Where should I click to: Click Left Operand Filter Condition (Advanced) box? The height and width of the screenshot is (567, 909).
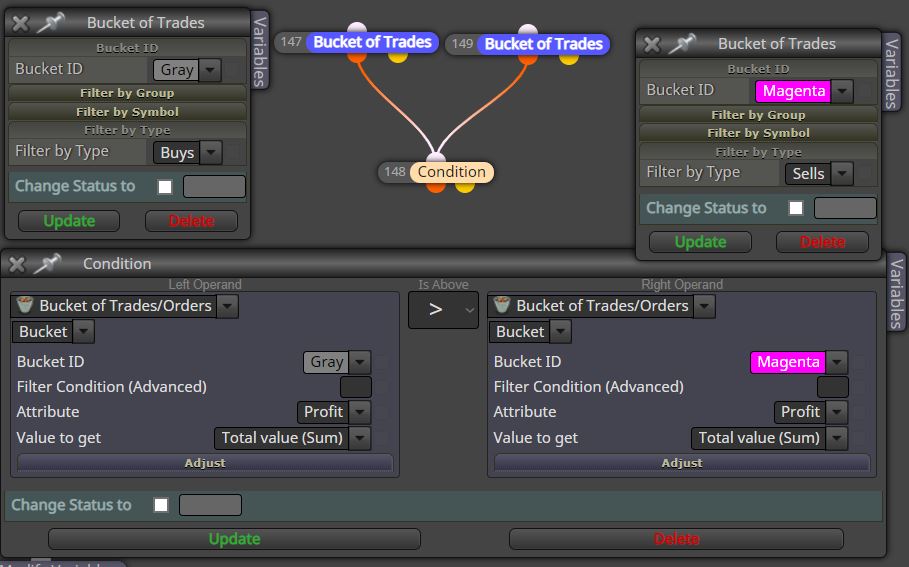(355, 387)
